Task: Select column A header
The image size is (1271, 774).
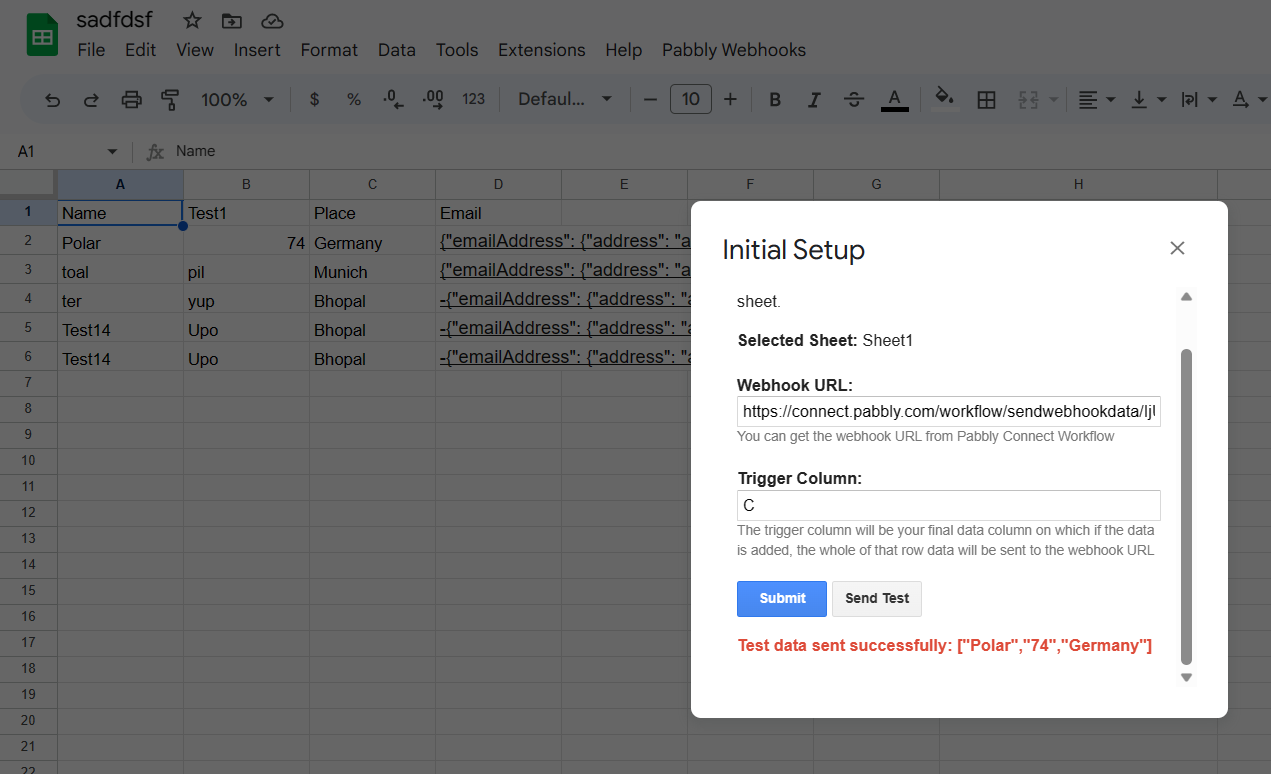Action: click(120, 184)
